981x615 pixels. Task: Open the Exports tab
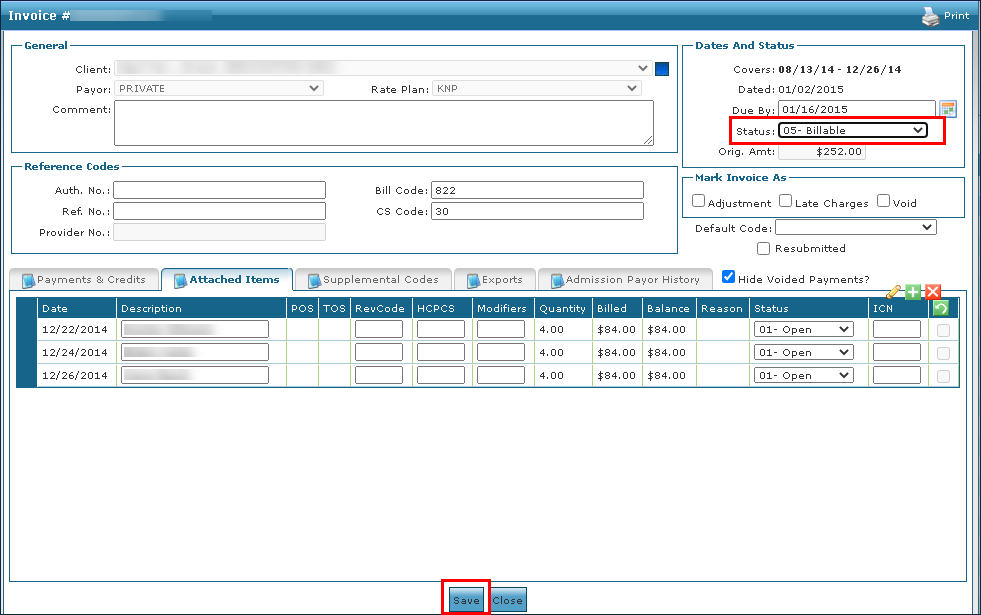[495, 280]
